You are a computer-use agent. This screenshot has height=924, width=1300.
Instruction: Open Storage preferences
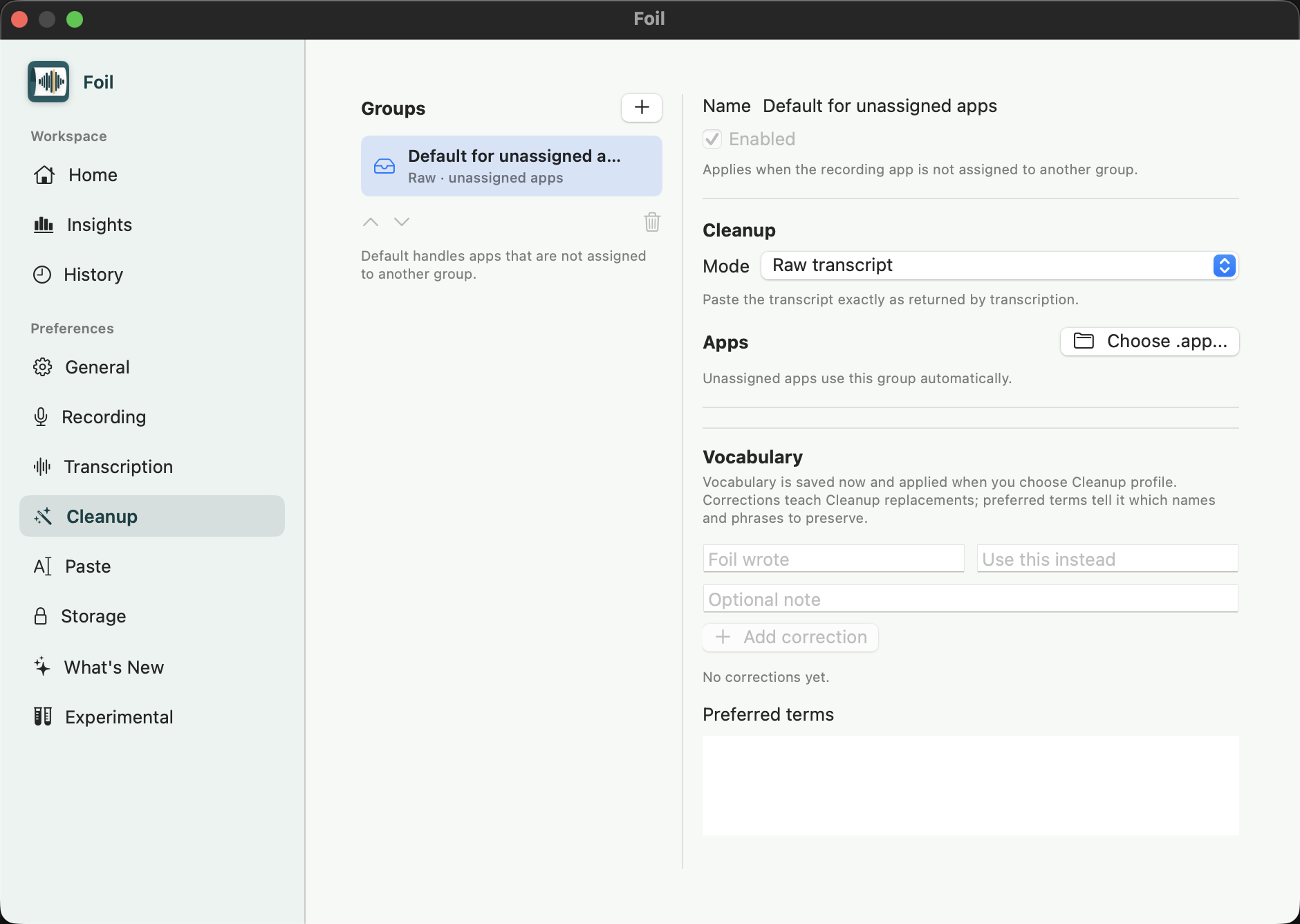[152, 616]
